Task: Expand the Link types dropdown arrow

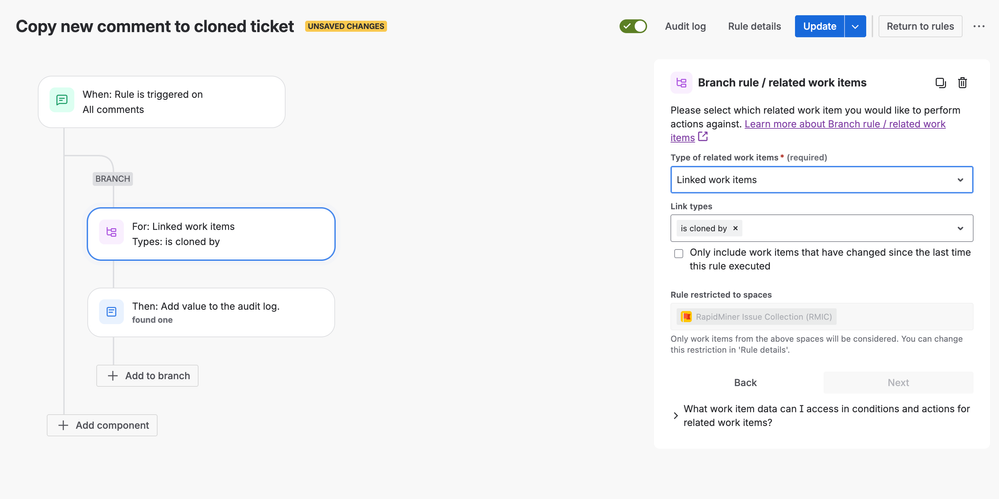Action: tap(960, 228)
